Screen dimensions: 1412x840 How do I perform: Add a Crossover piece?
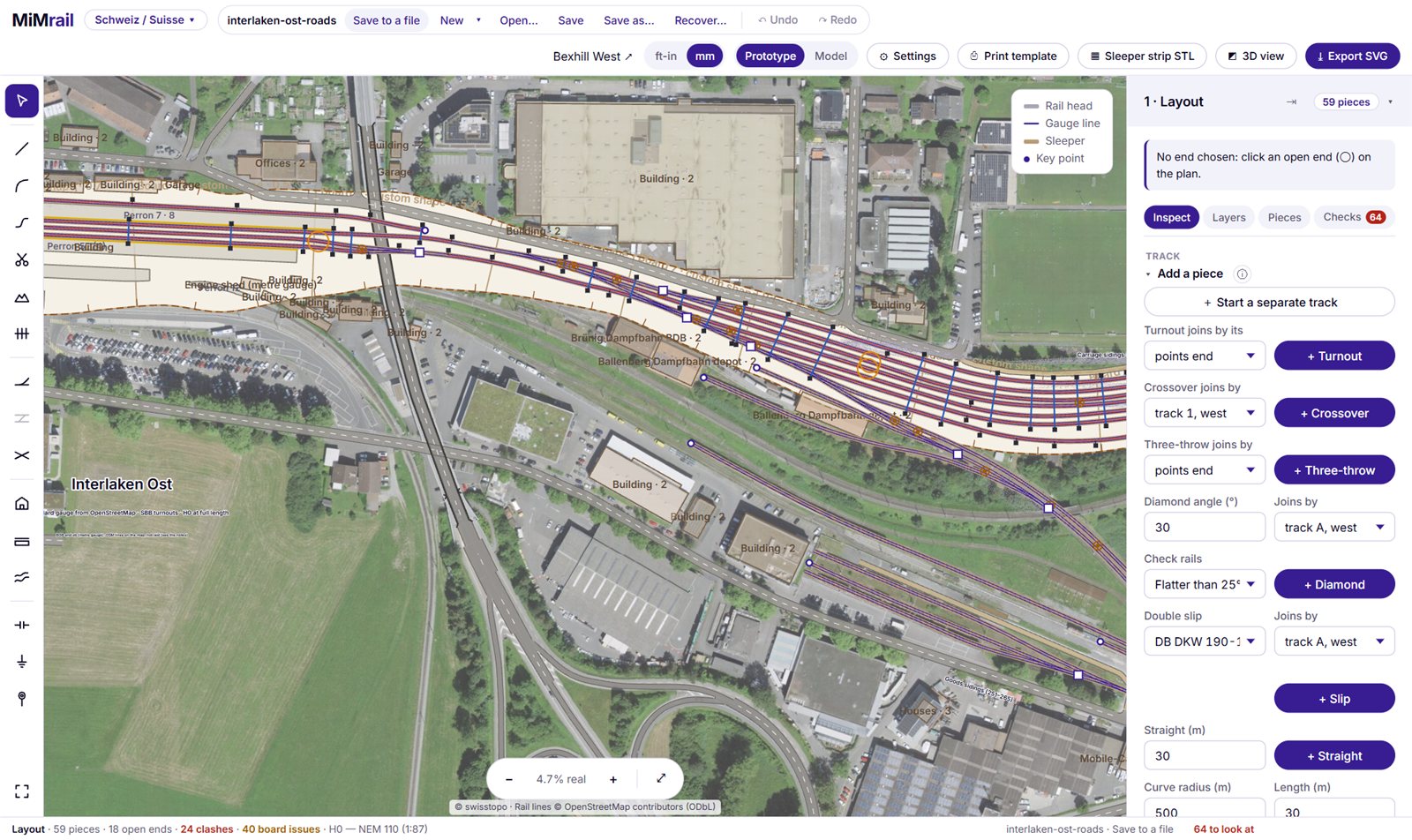pyautogui.click(x=1334, y=413)
